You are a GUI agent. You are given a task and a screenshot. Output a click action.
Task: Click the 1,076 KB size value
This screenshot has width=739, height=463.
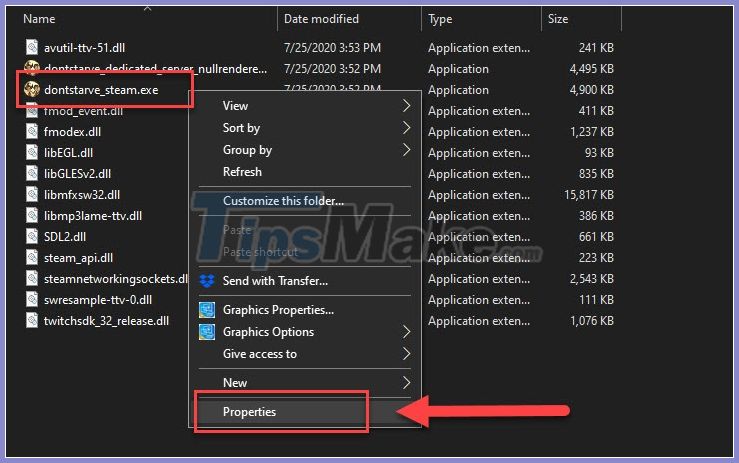[x=591, y=321]
